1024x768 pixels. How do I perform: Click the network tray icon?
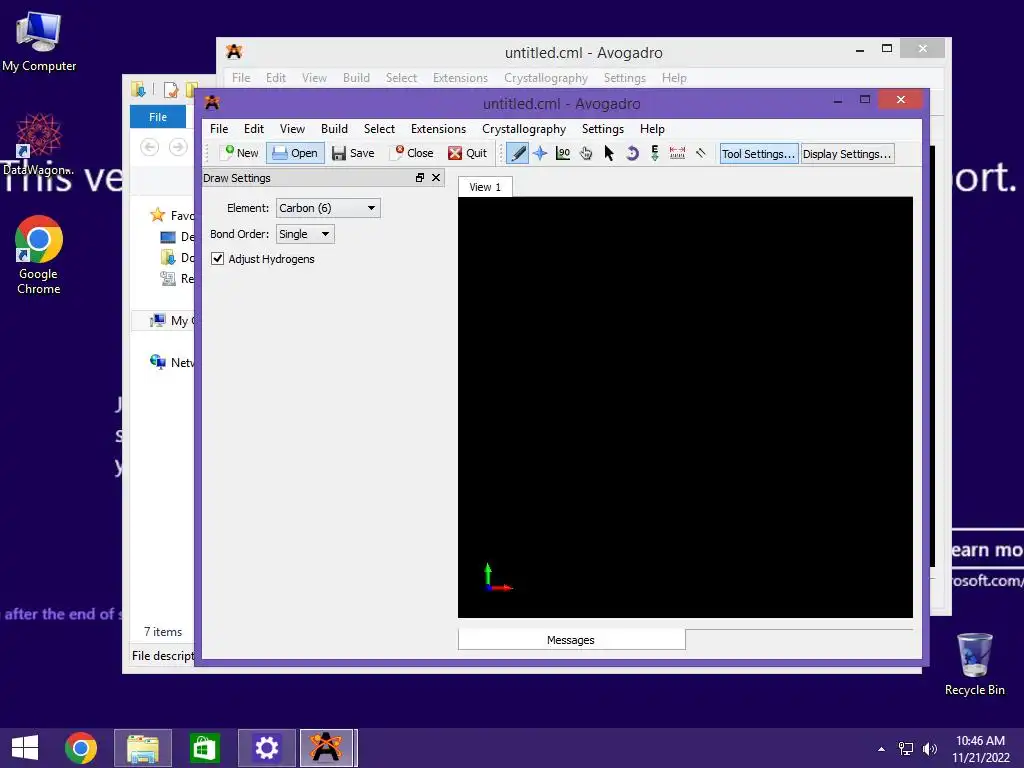(906, 748)
